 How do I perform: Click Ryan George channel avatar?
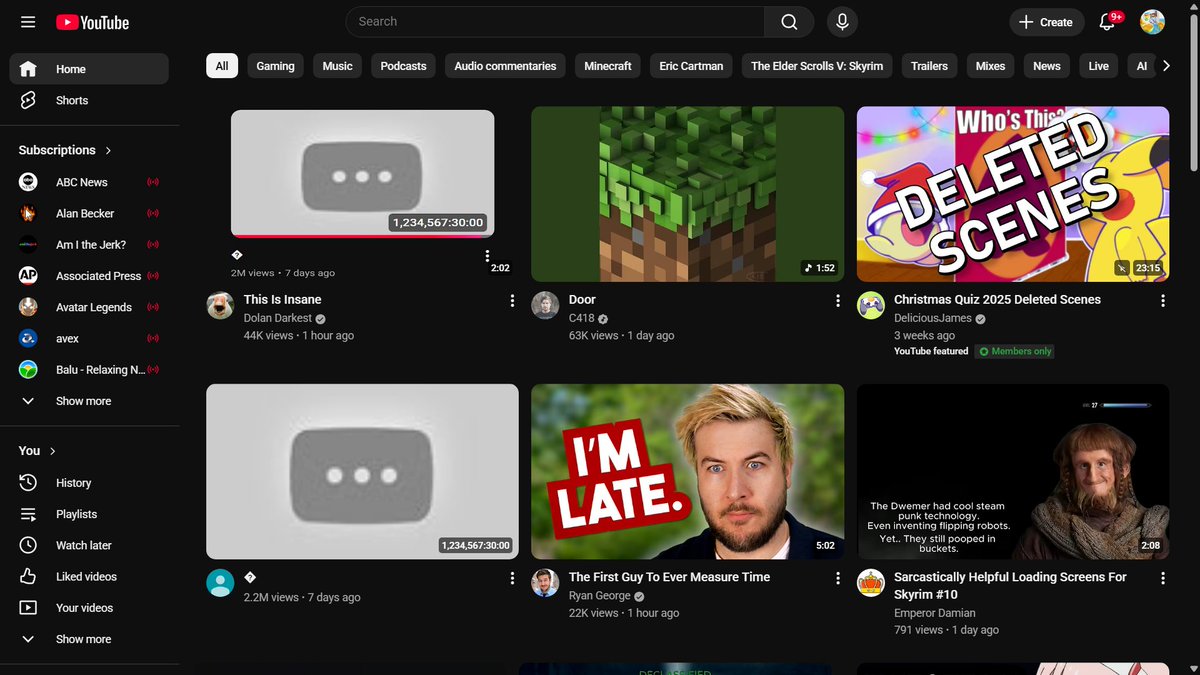point(545,583)
